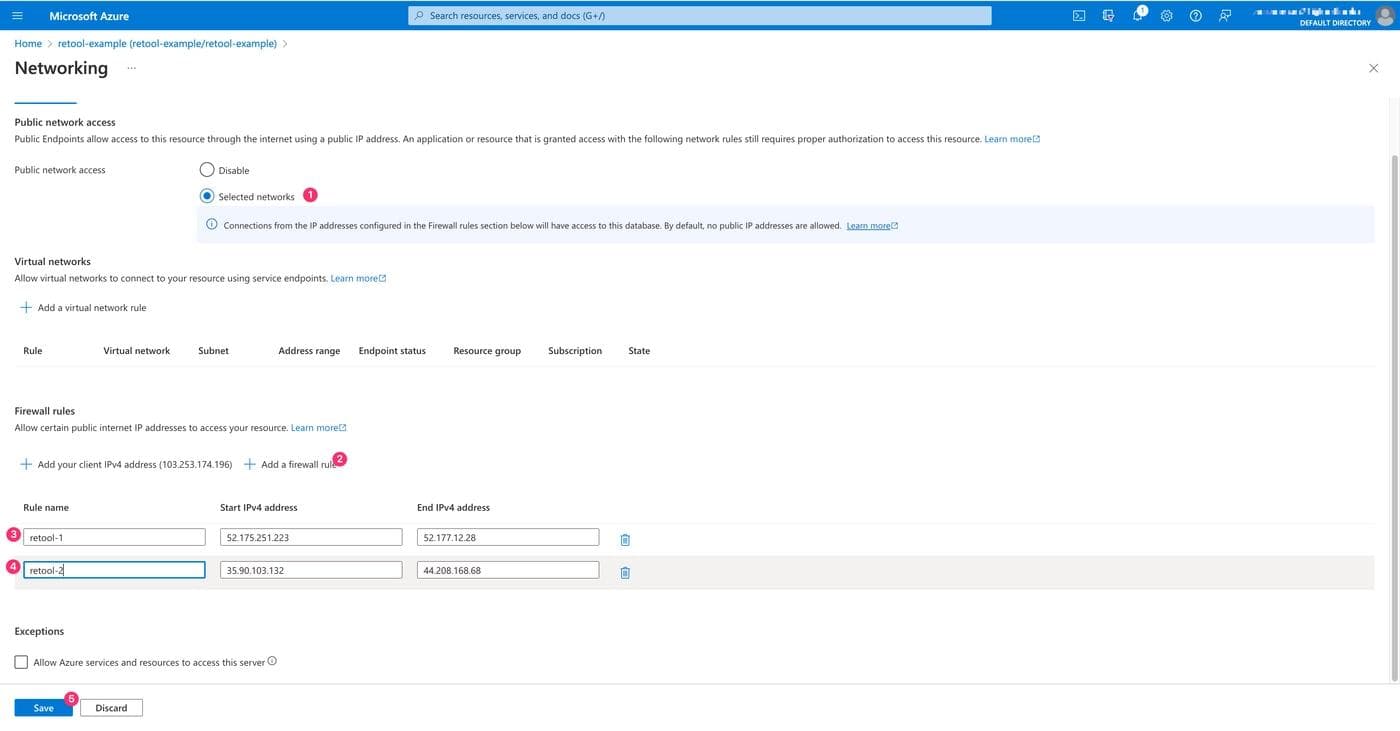
Task: Open the retool-example breadcrumb
Action: pyautogui.click(x=167, y=44)
